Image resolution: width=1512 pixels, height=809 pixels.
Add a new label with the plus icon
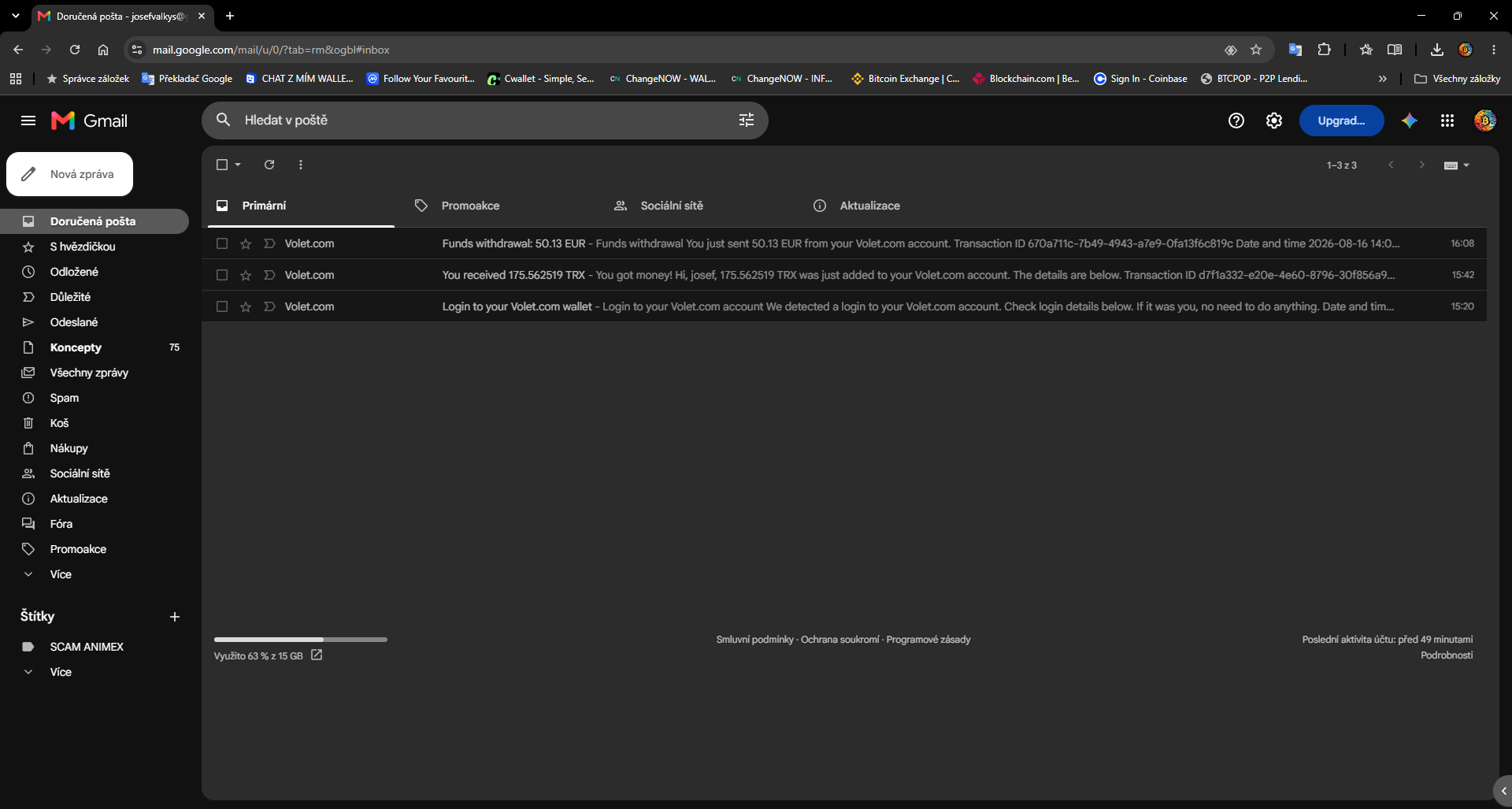[x=175, y=617]
